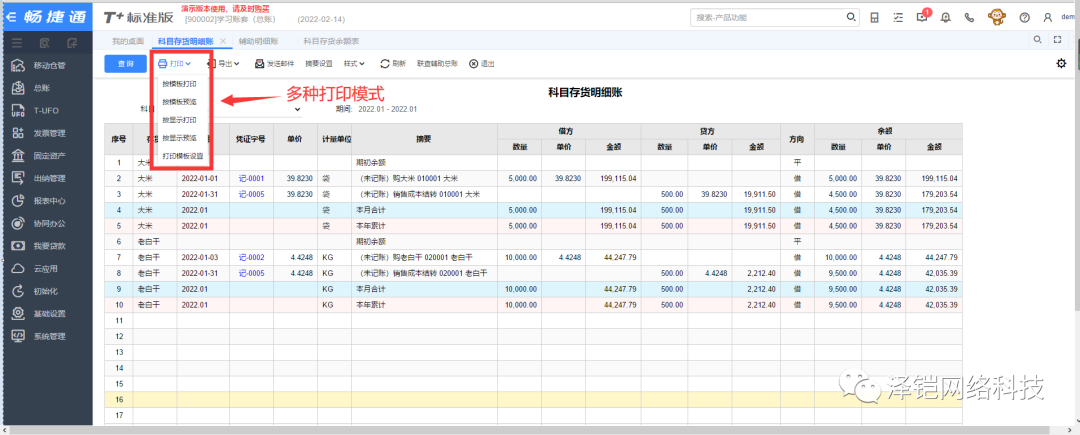Screen dimensions: 1080x435
Task: Click the phone support icon
Action: (969, 17)
